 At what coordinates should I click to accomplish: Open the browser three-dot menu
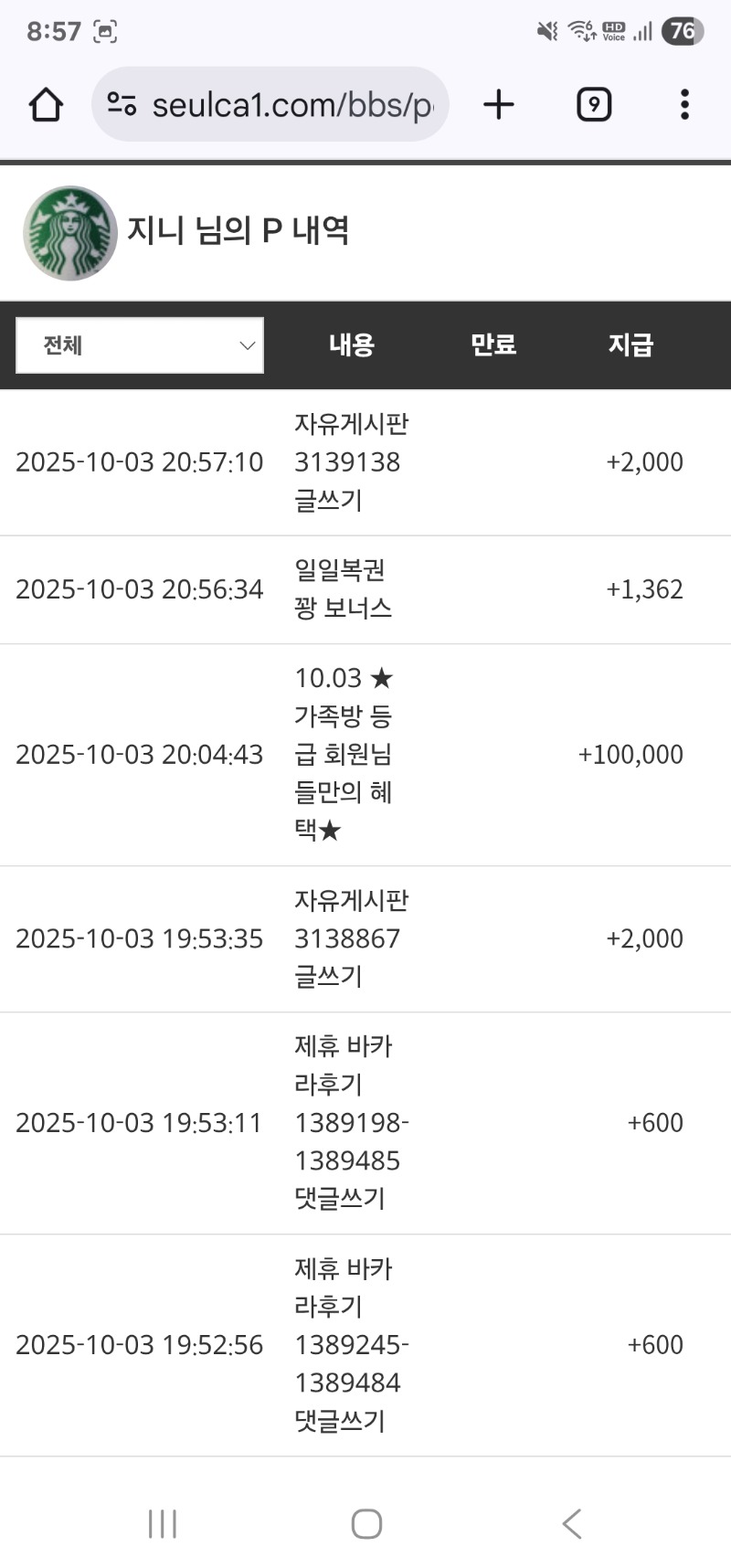click(684, 105)
